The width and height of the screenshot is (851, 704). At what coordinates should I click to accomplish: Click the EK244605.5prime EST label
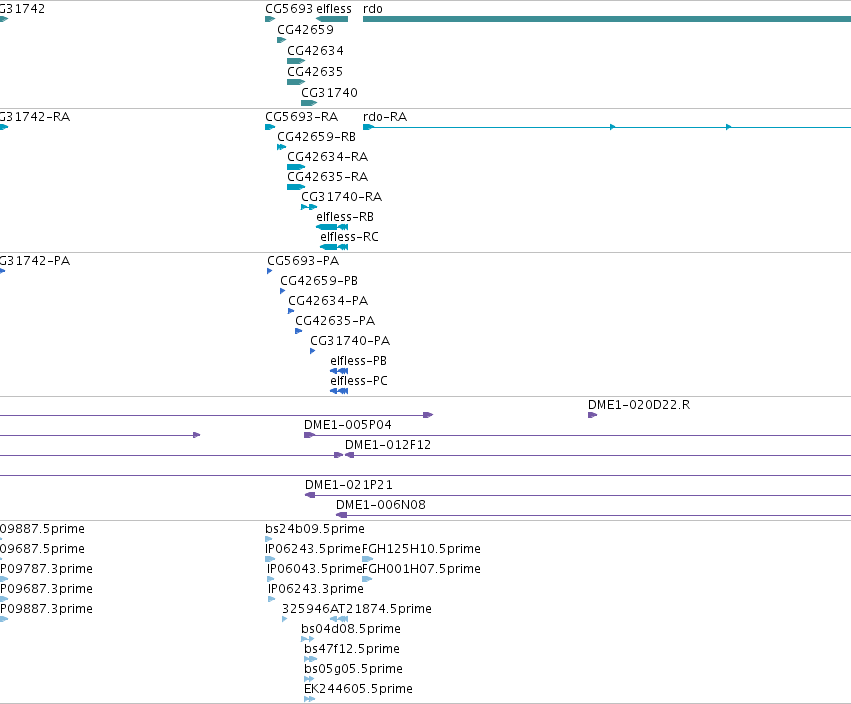pos(358,689)
